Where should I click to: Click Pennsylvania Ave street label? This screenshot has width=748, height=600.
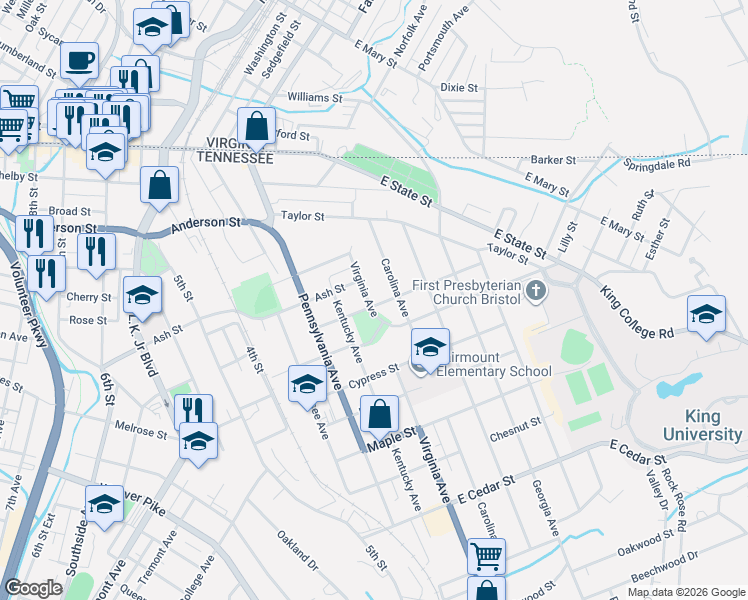tap(320, 341)
